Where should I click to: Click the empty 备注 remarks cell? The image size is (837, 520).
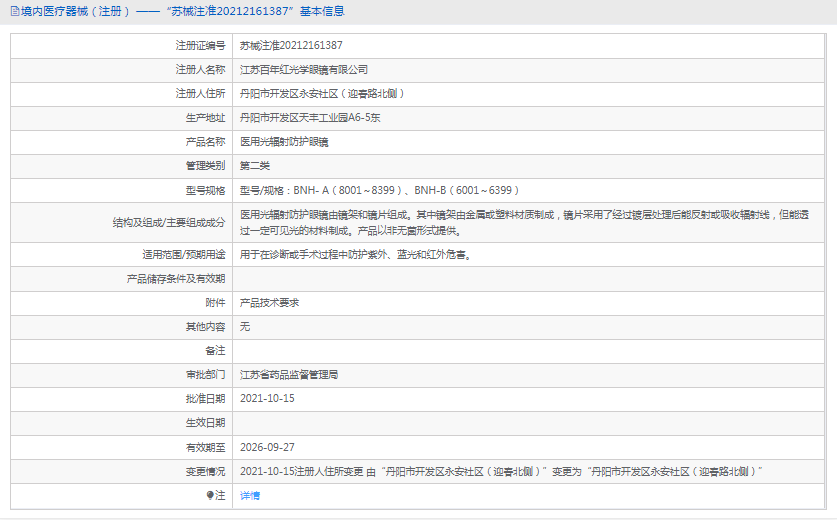(x=528, y=350)
